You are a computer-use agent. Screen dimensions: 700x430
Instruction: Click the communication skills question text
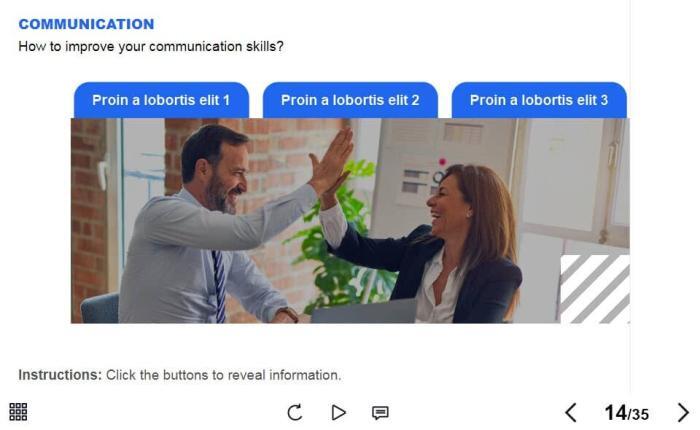coord(151,46)
